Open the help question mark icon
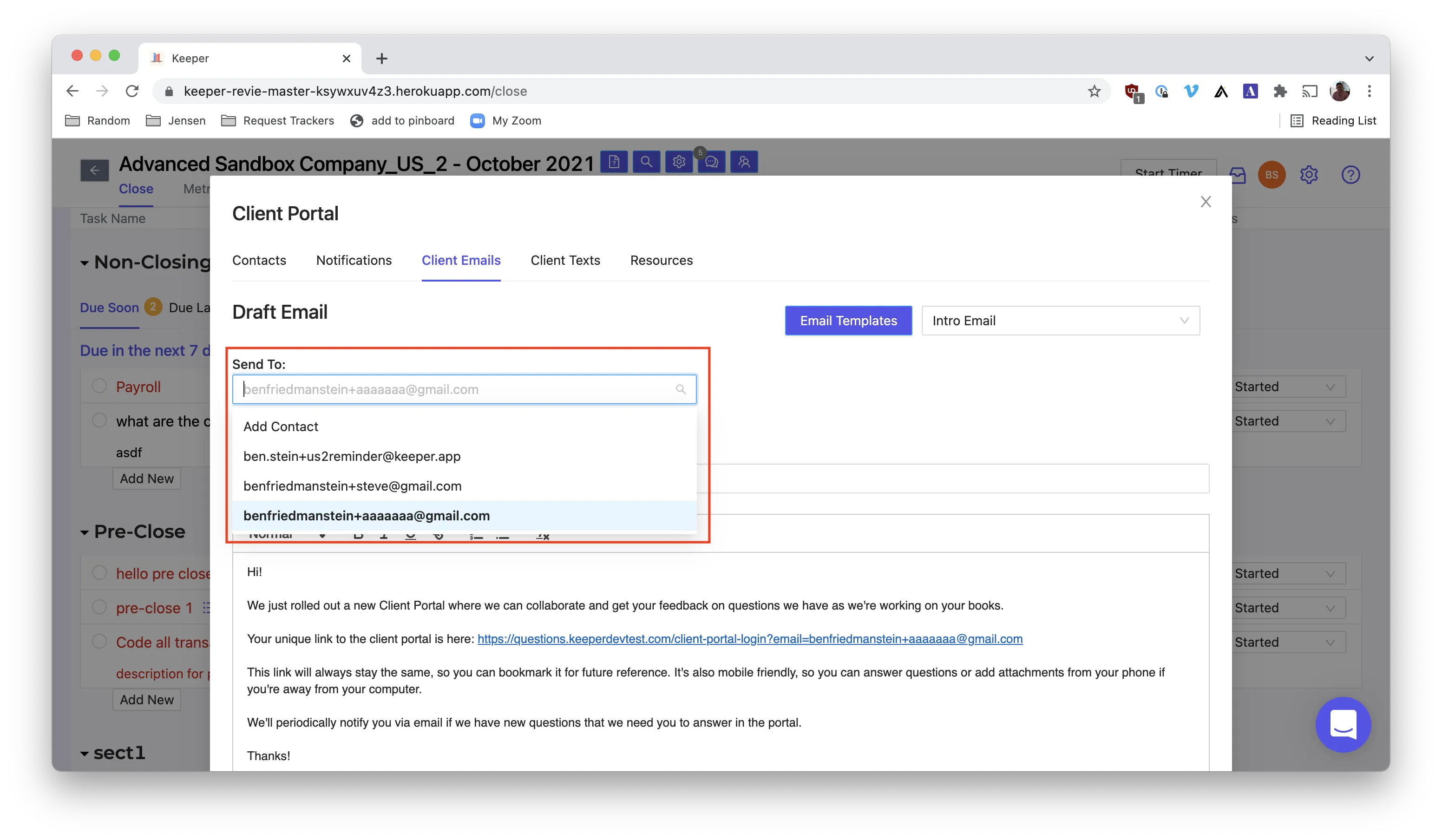 pos(1350,175)
